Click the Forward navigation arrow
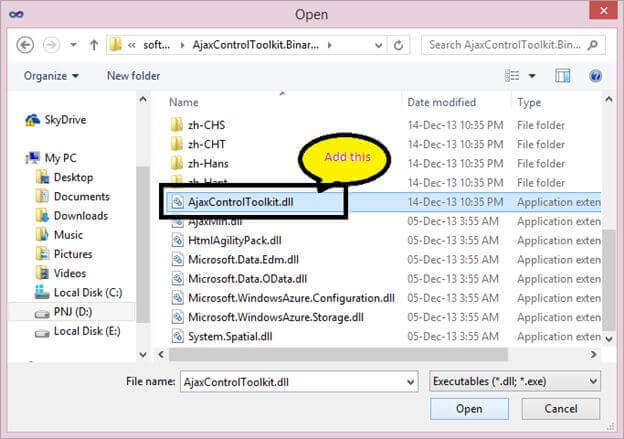 pyautogui.click(x=51, y=45)
